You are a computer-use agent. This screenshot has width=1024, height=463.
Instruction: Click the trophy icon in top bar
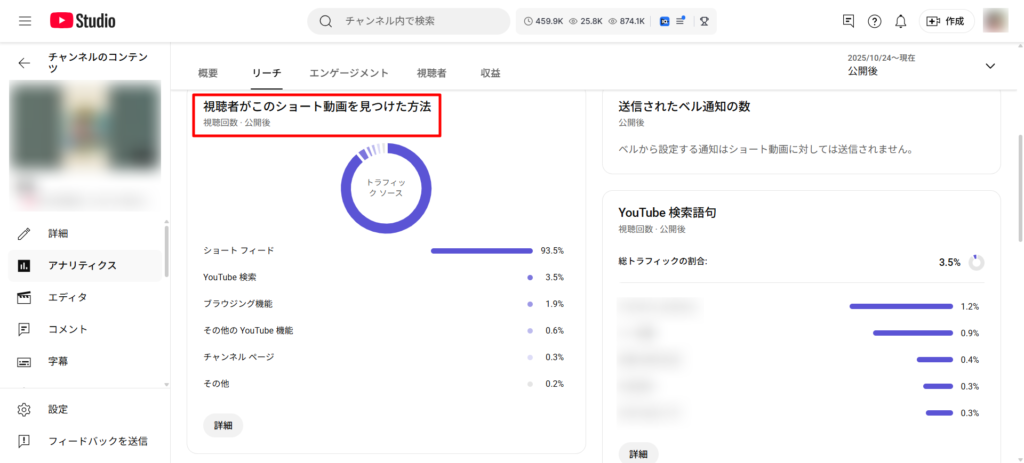[704, 21]
